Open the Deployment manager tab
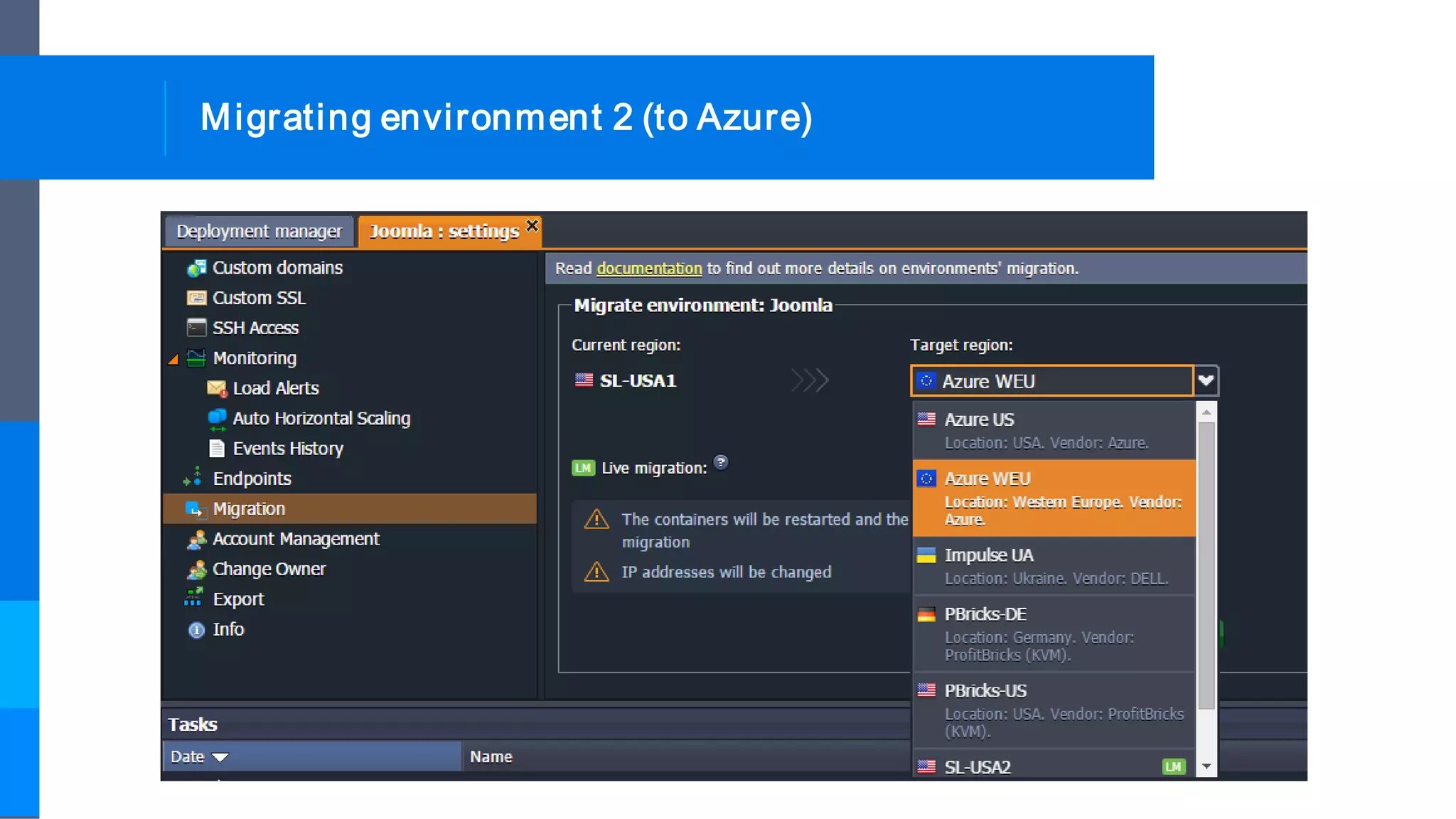1456x819 pixels. tap(259, 232)
